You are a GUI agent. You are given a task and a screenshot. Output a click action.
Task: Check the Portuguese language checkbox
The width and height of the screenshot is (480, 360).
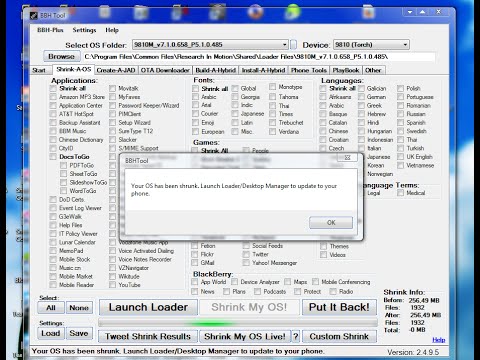[x=401, y=97]
